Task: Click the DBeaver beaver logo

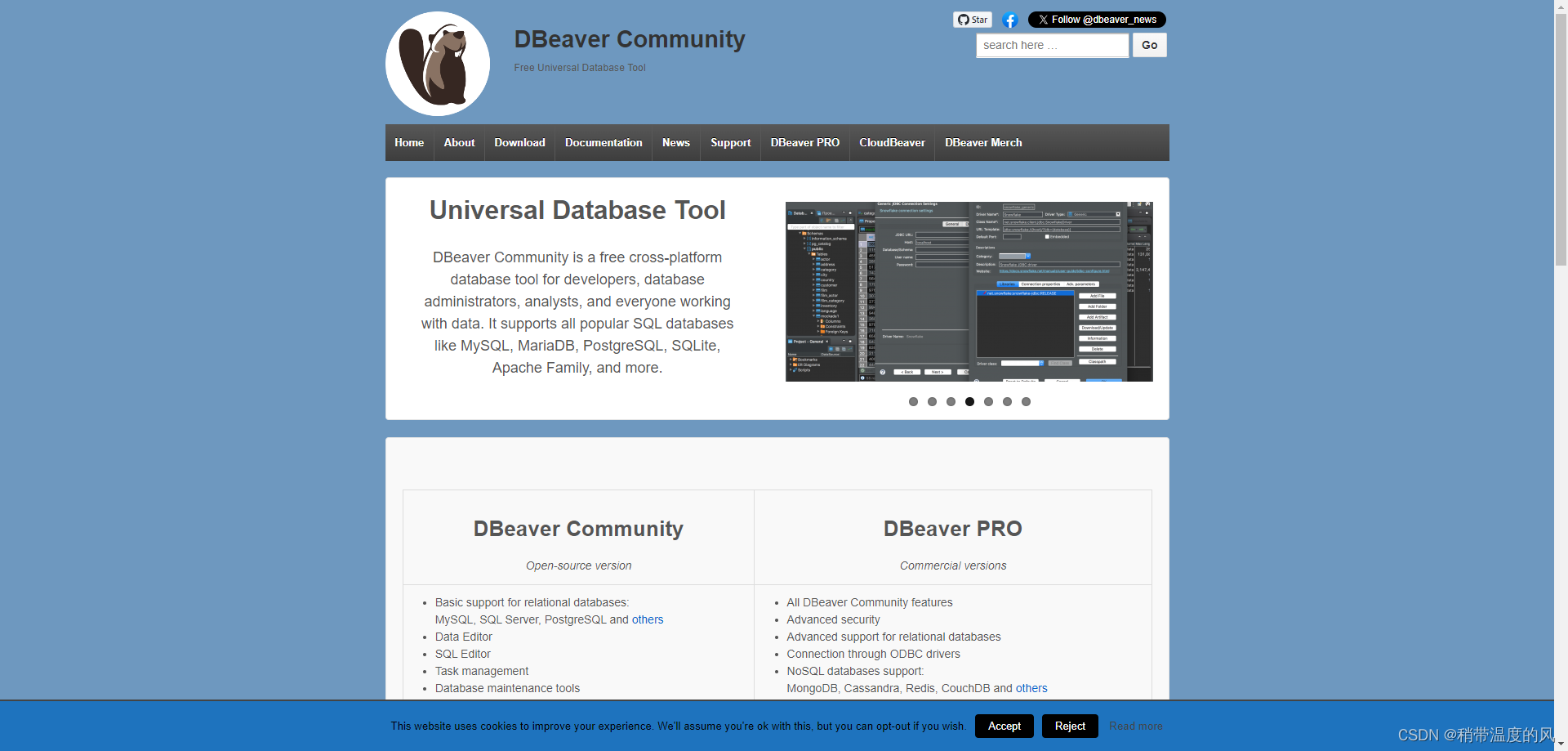Action: (437, 63)
